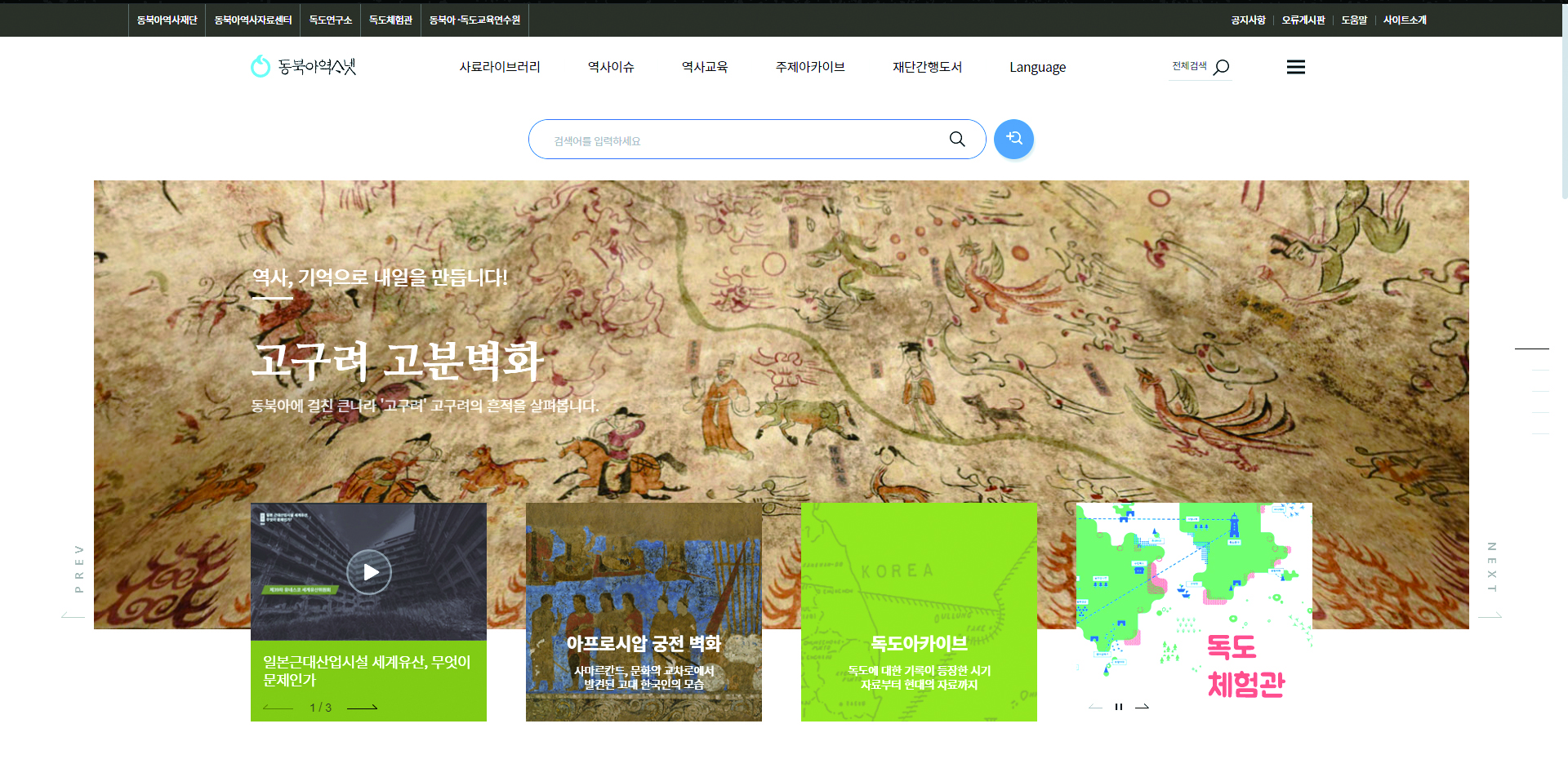Open 역사교육 menu

[705, 67]
